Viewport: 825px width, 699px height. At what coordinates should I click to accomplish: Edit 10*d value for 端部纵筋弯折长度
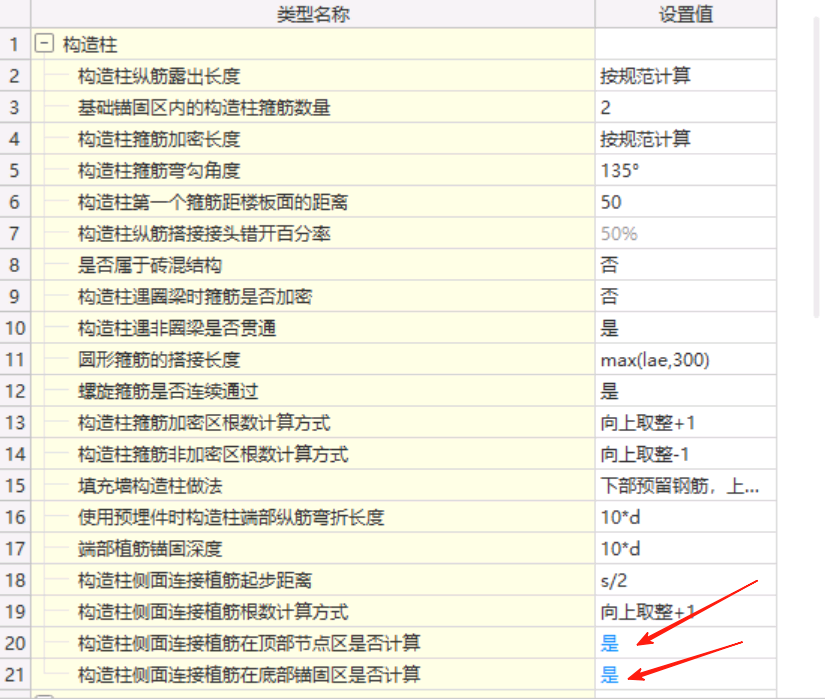click(686, 518)
